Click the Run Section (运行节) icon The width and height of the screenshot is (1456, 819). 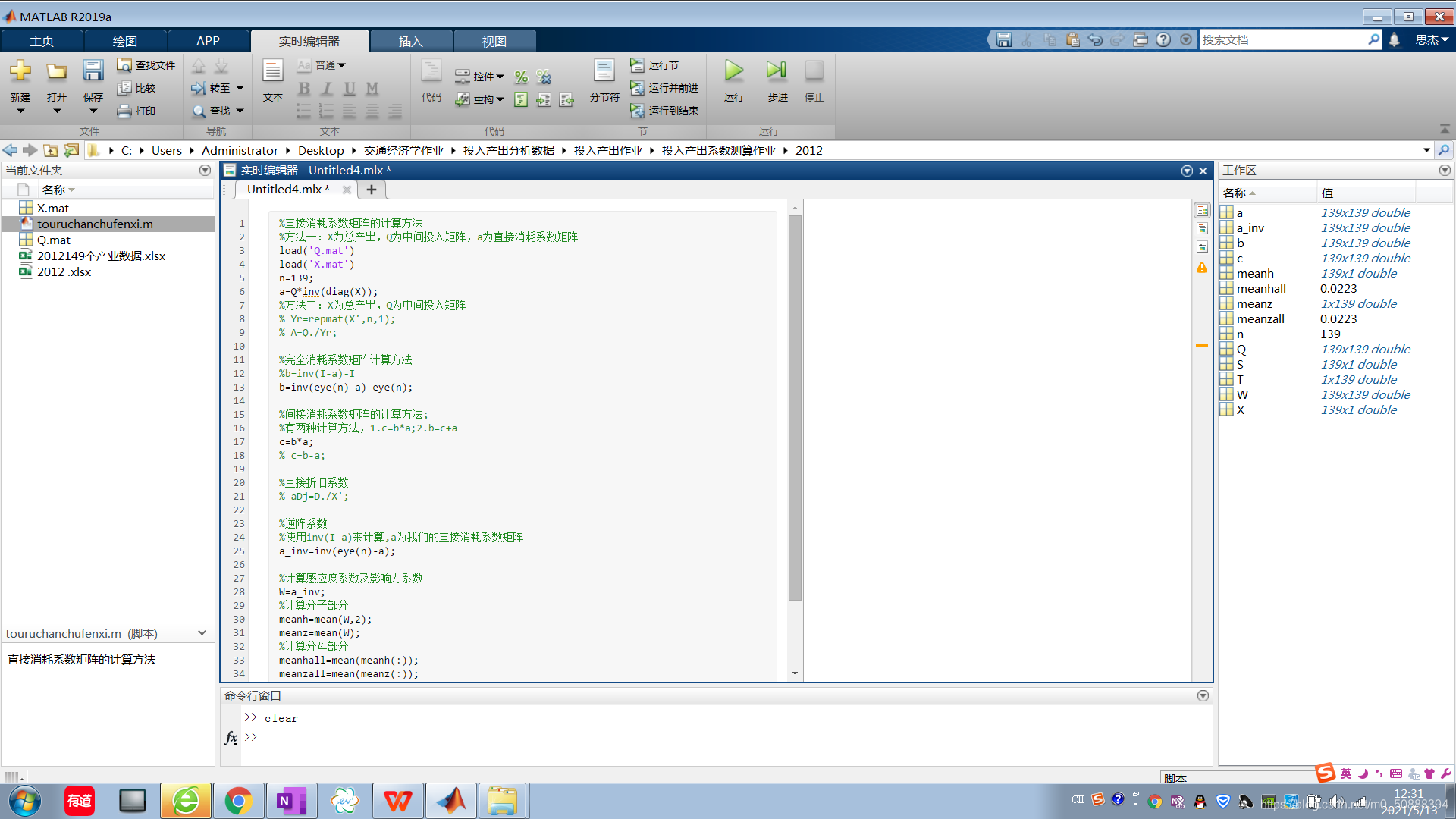(637, 66)
